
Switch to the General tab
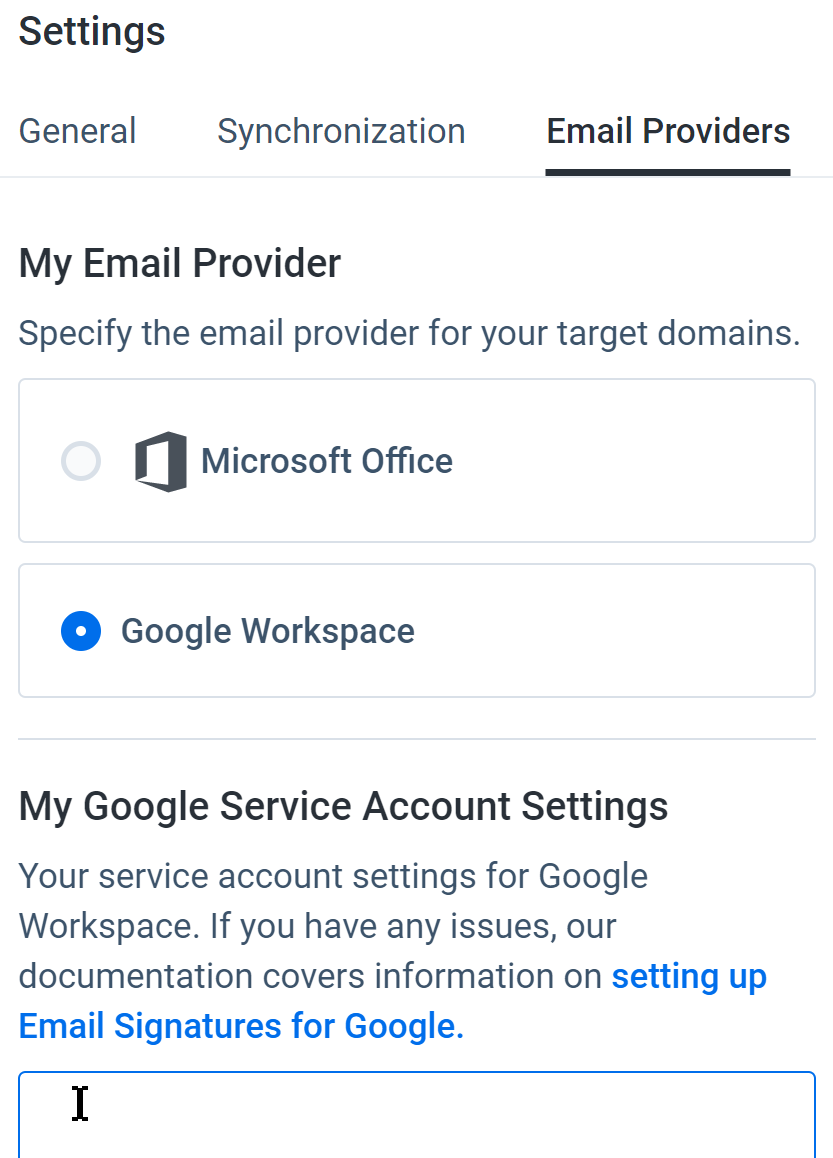(x=78, y=131)
